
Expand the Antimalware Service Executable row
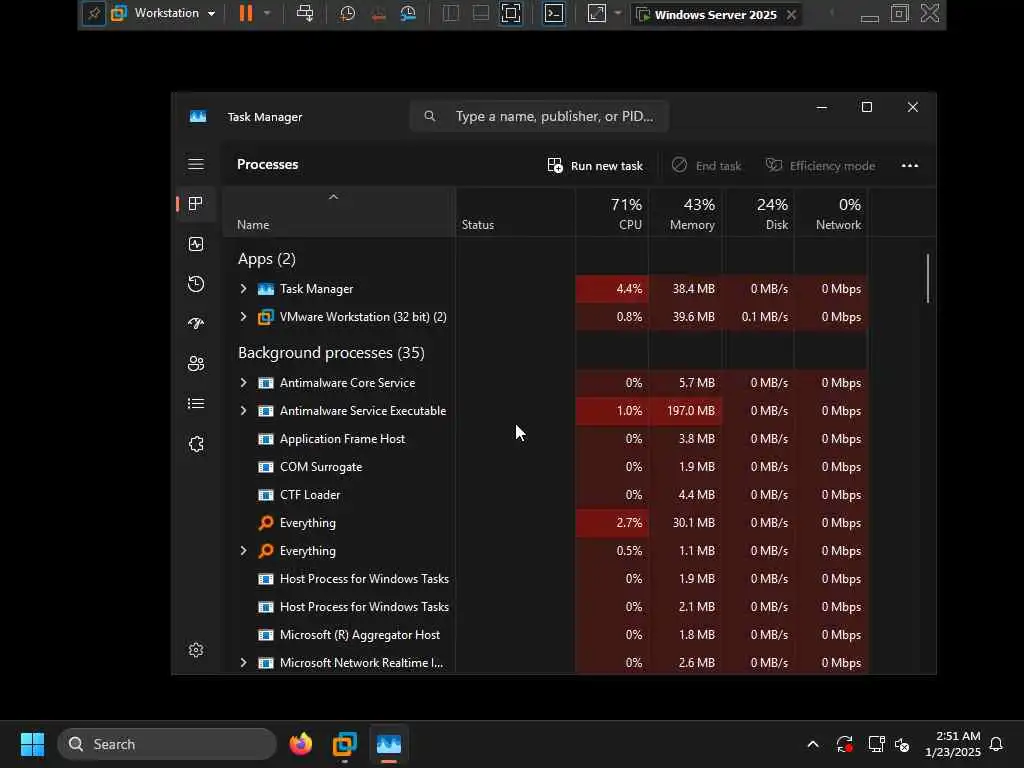[244, 411]
